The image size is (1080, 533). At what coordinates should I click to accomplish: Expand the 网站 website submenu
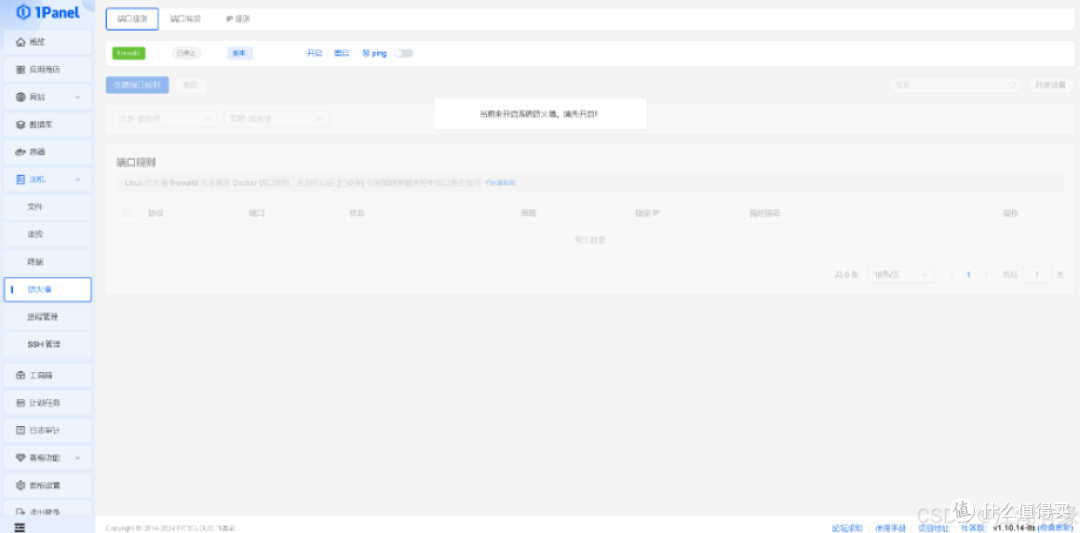click(x=78, y=97)
